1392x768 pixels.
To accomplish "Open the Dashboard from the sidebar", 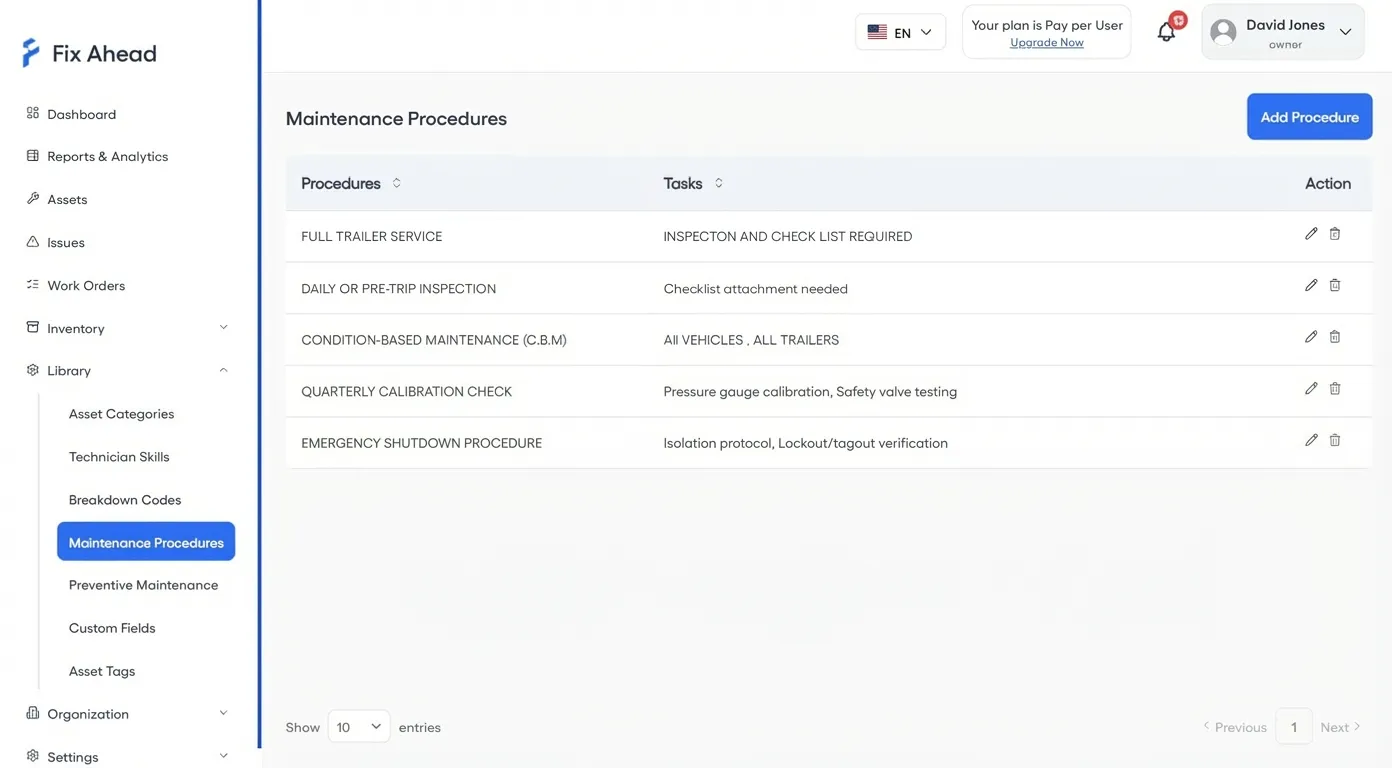I will 81,113.
